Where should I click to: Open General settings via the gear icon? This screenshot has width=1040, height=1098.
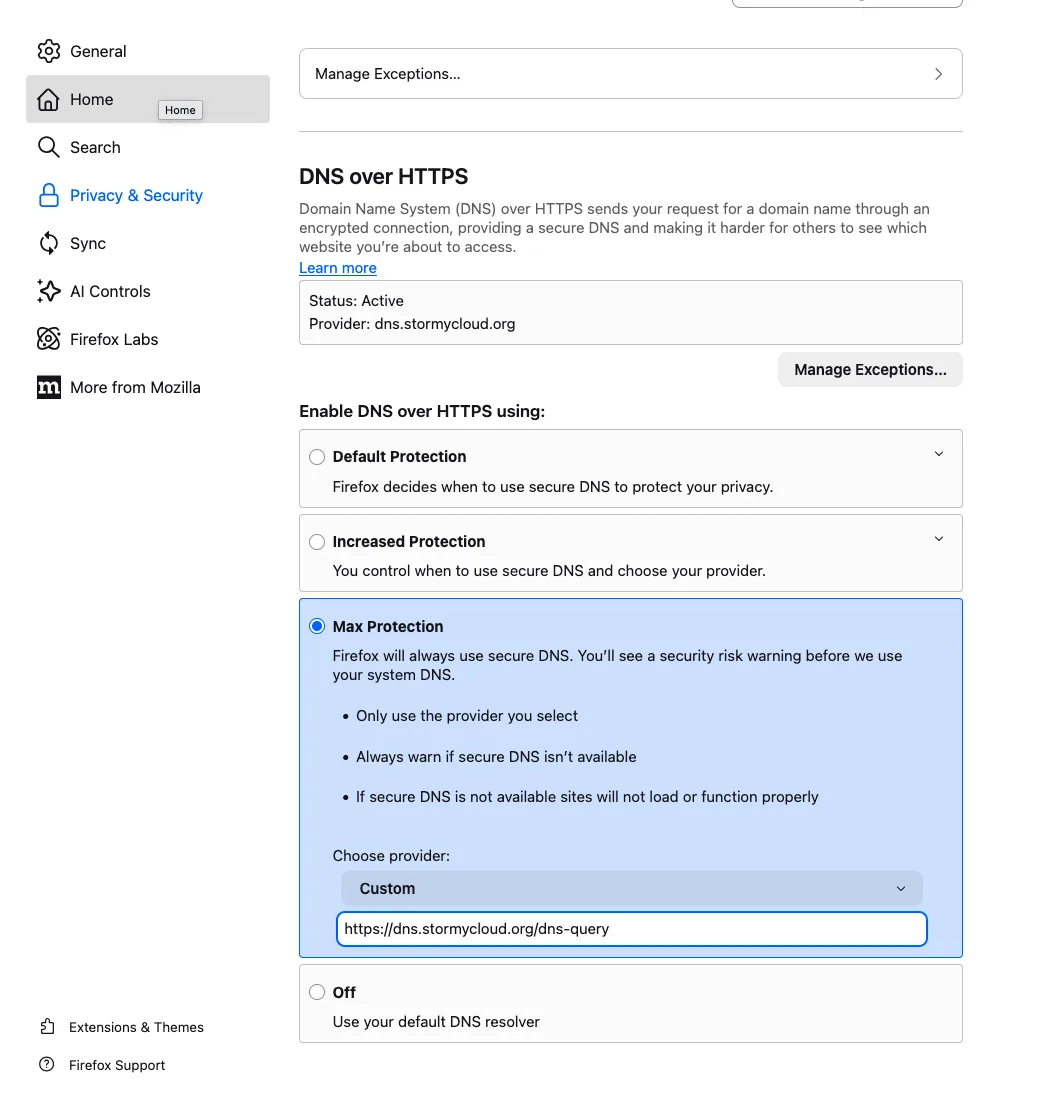[48, 51]
